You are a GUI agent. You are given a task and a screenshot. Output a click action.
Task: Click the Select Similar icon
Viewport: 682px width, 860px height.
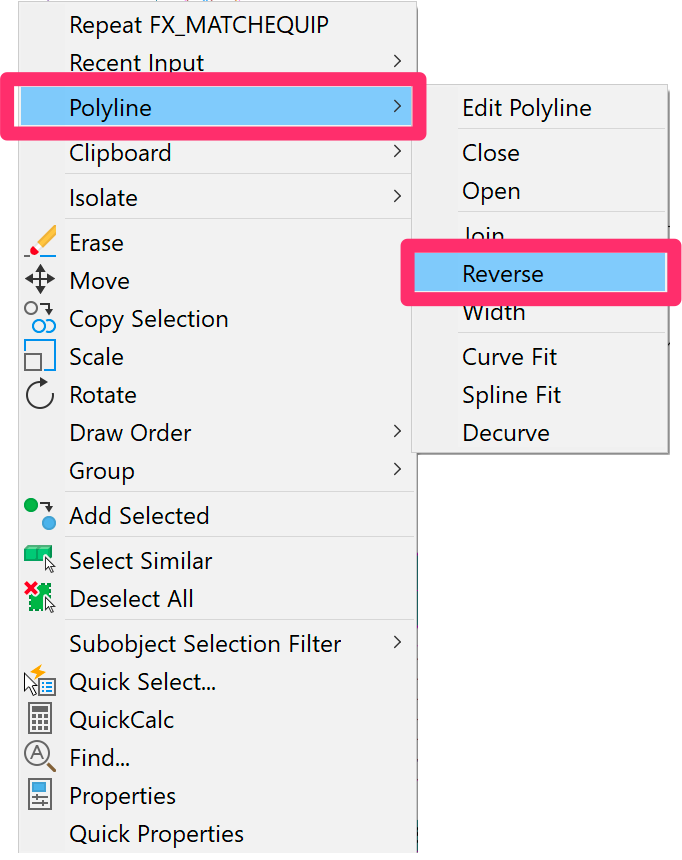click(40, 559)
